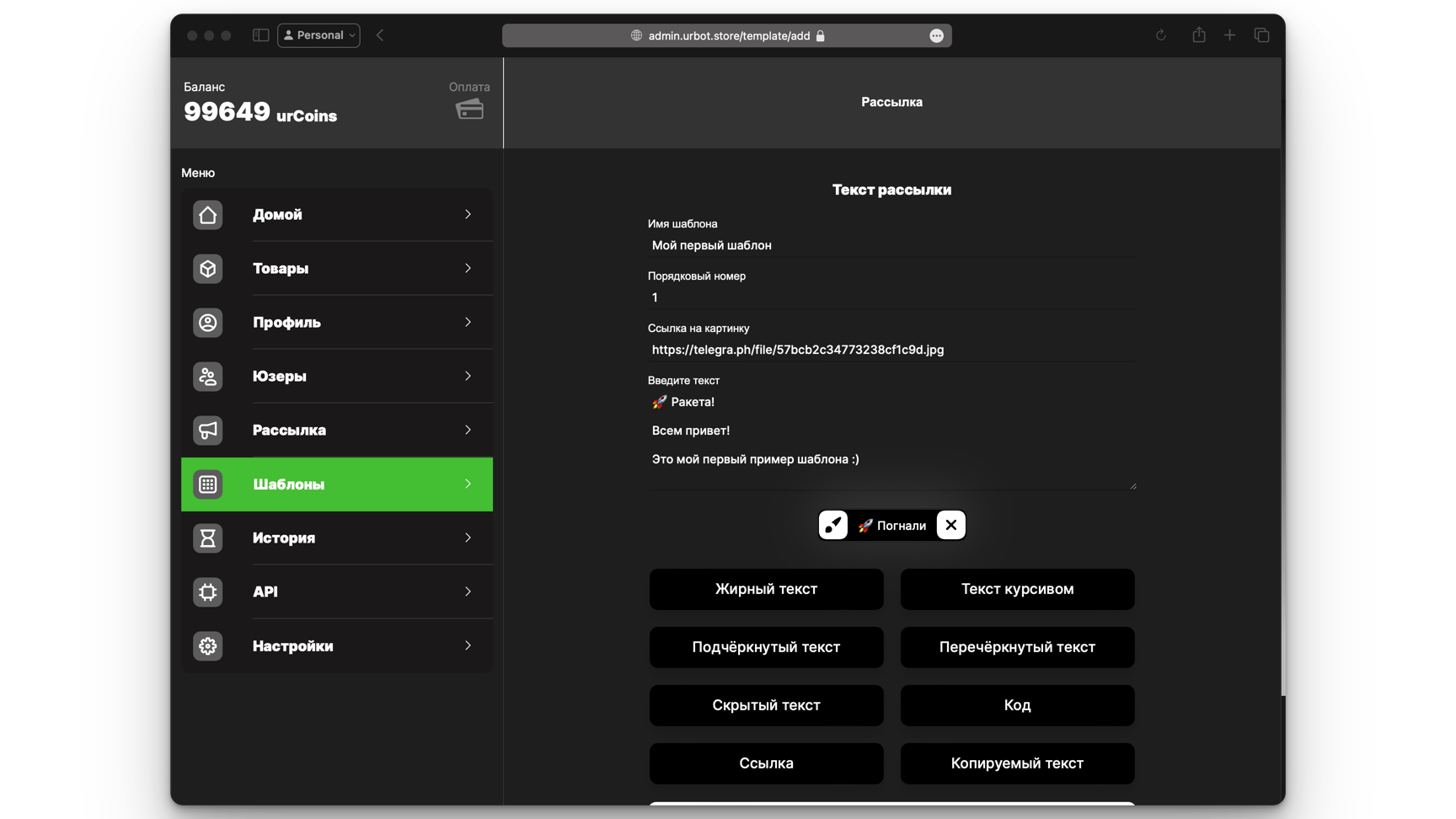Expand the Профиль menu chevron
Viewport: 1456px width, 819px height.
[468, 323]
